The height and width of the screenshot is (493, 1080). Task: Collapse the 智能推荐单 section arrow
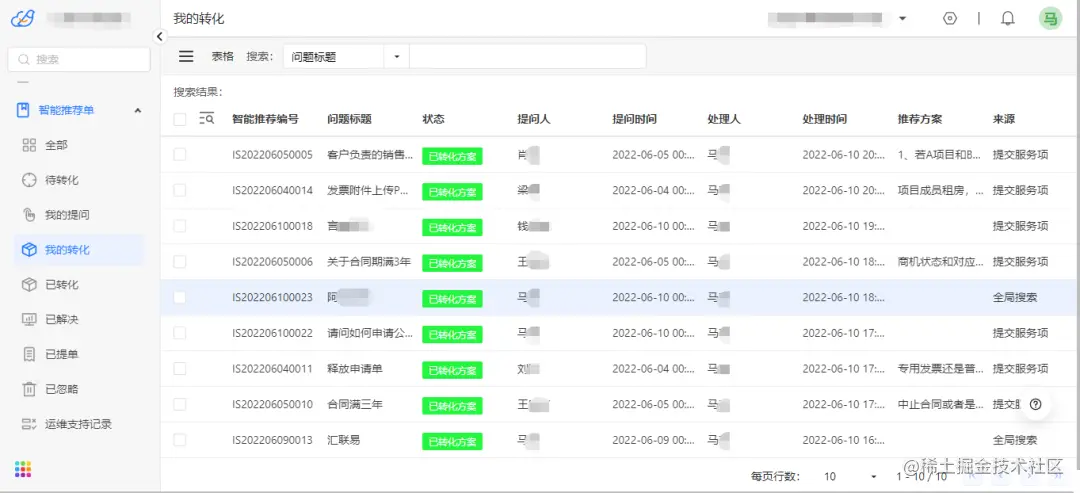click(x=138, y=110)
